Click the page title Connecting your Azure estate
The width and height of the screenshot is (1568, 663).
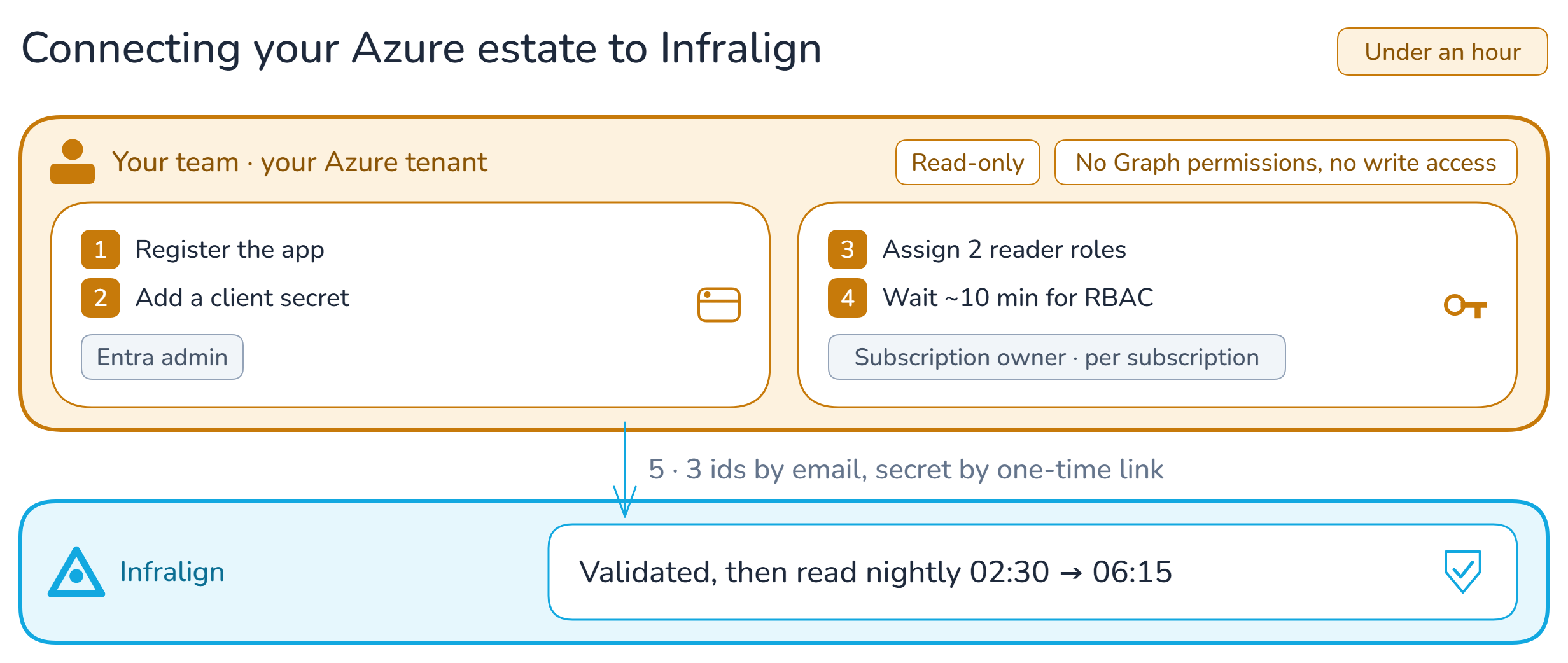click(x=421, y=48)
